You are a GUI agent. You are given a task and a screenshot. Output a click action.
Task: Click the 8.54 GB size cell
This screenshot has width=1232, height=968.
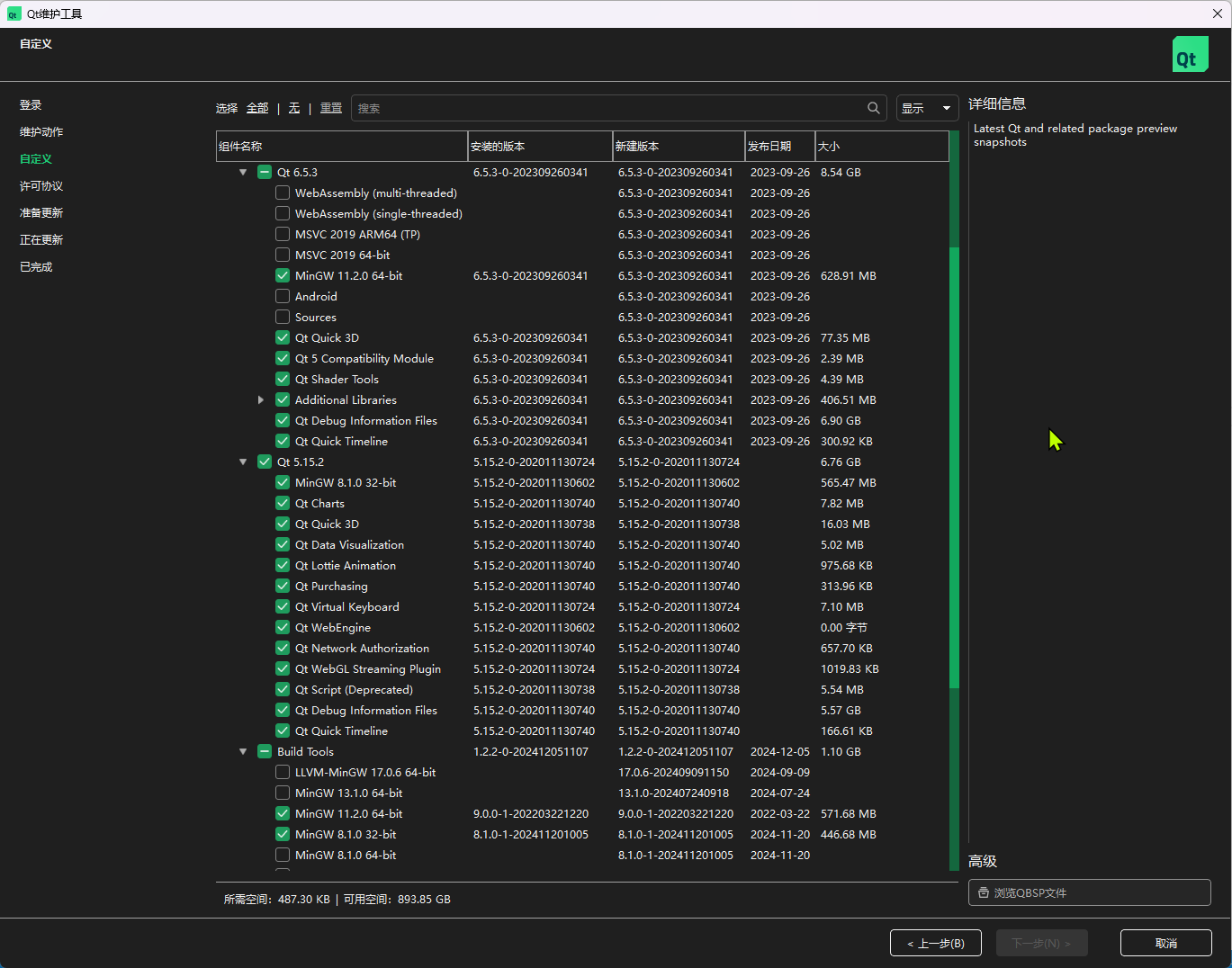click(x=841, y=172)
